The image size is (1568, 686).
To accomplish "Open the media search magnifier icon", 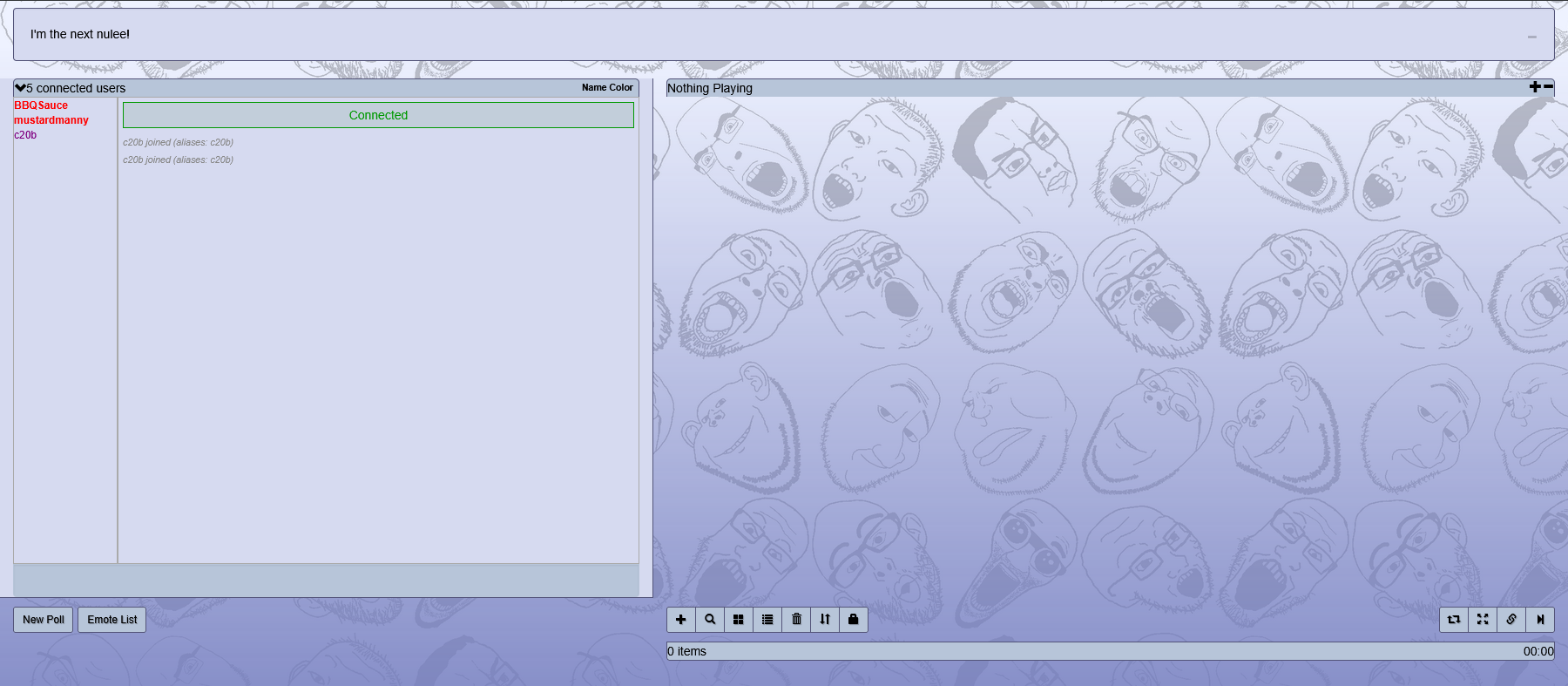I will (710, 620).
